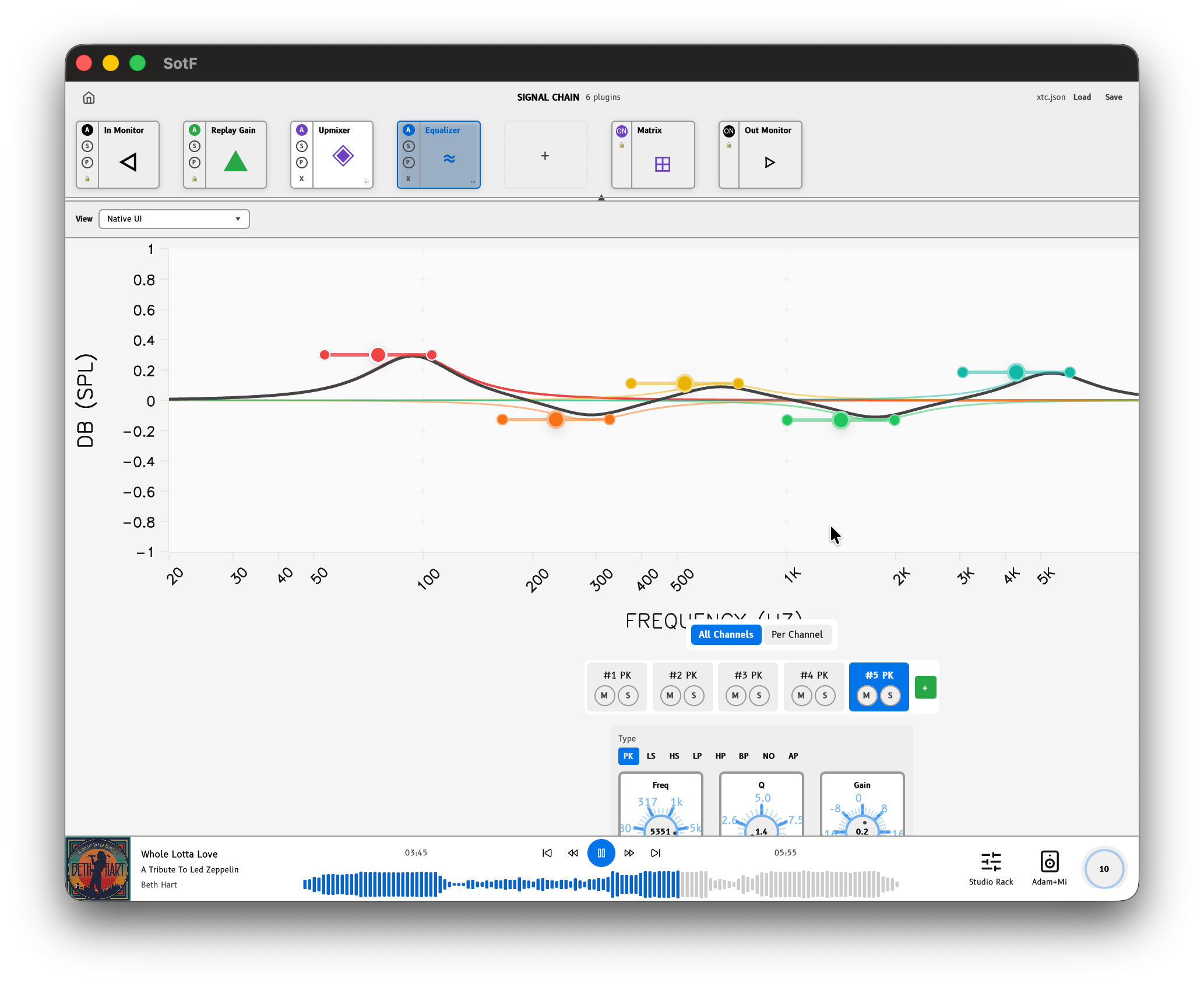This screenshot has height=987, width=1204.
Task: Toggle Out Monitor ON button
Action: (729, 131)
